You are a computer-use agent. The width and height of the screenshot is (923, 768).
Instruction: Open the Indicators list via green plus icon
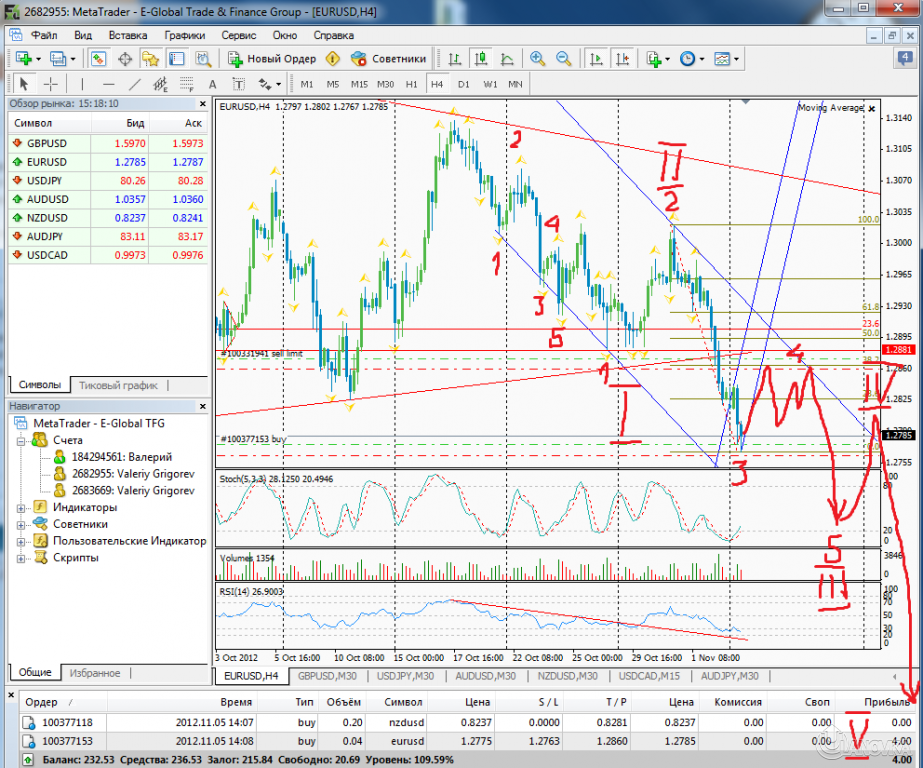point(652,59)
